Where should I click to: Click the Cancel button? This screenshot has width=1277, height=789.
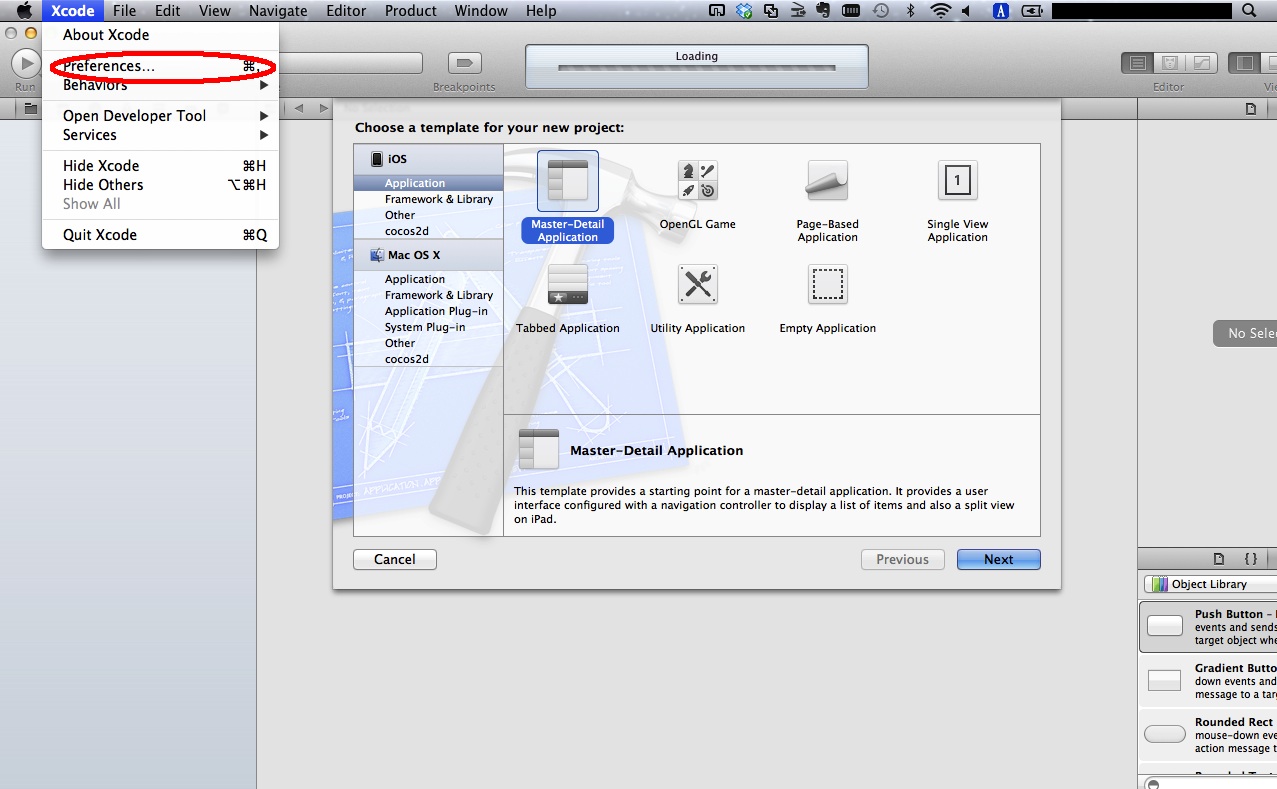click(x=394, y=560)
